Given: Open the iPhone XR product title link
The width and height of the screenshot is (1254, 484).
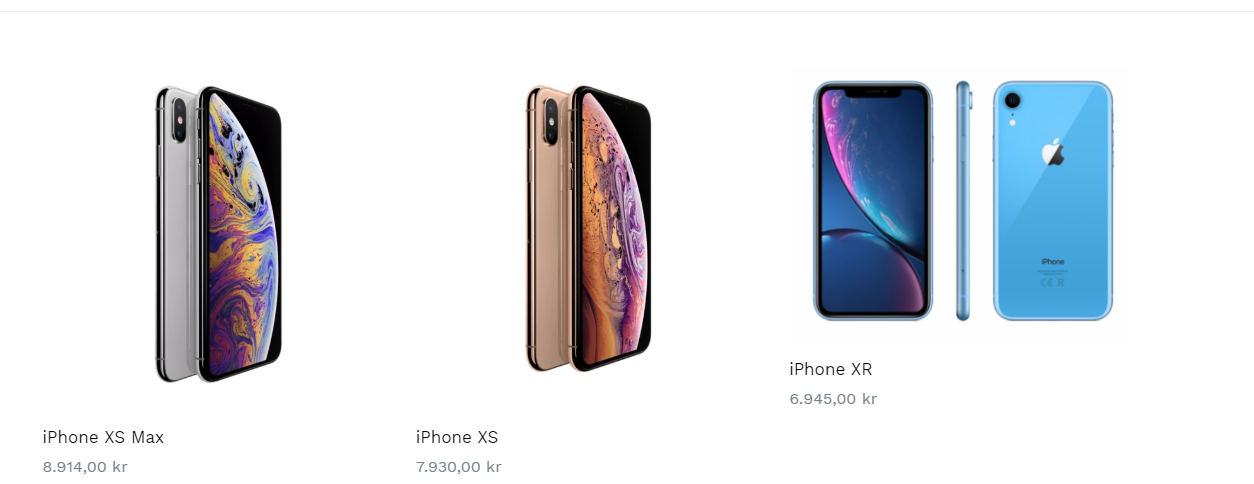Looking at the screenshot, I should point(830,369).
